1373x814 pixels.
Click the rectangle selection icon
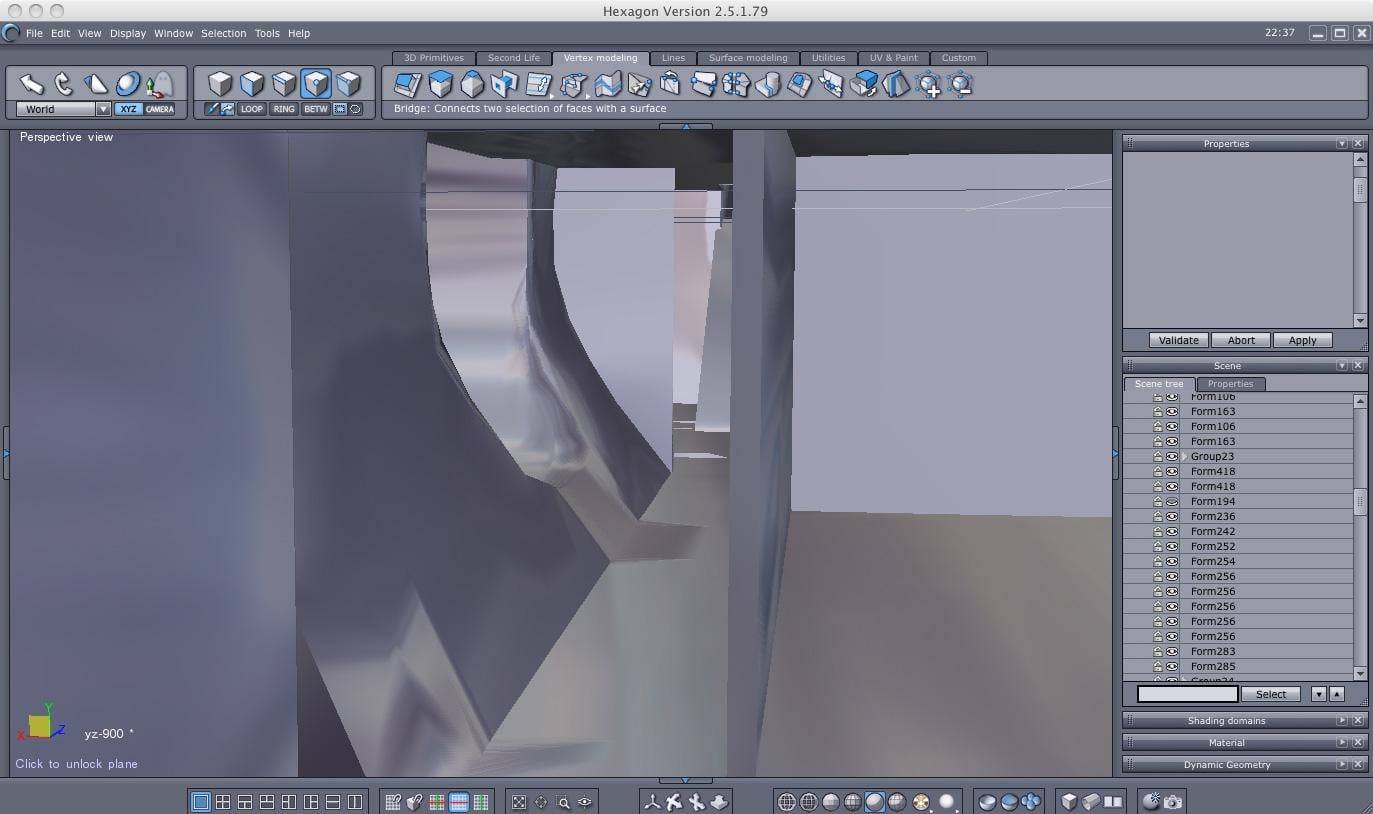tap(340, 109)
